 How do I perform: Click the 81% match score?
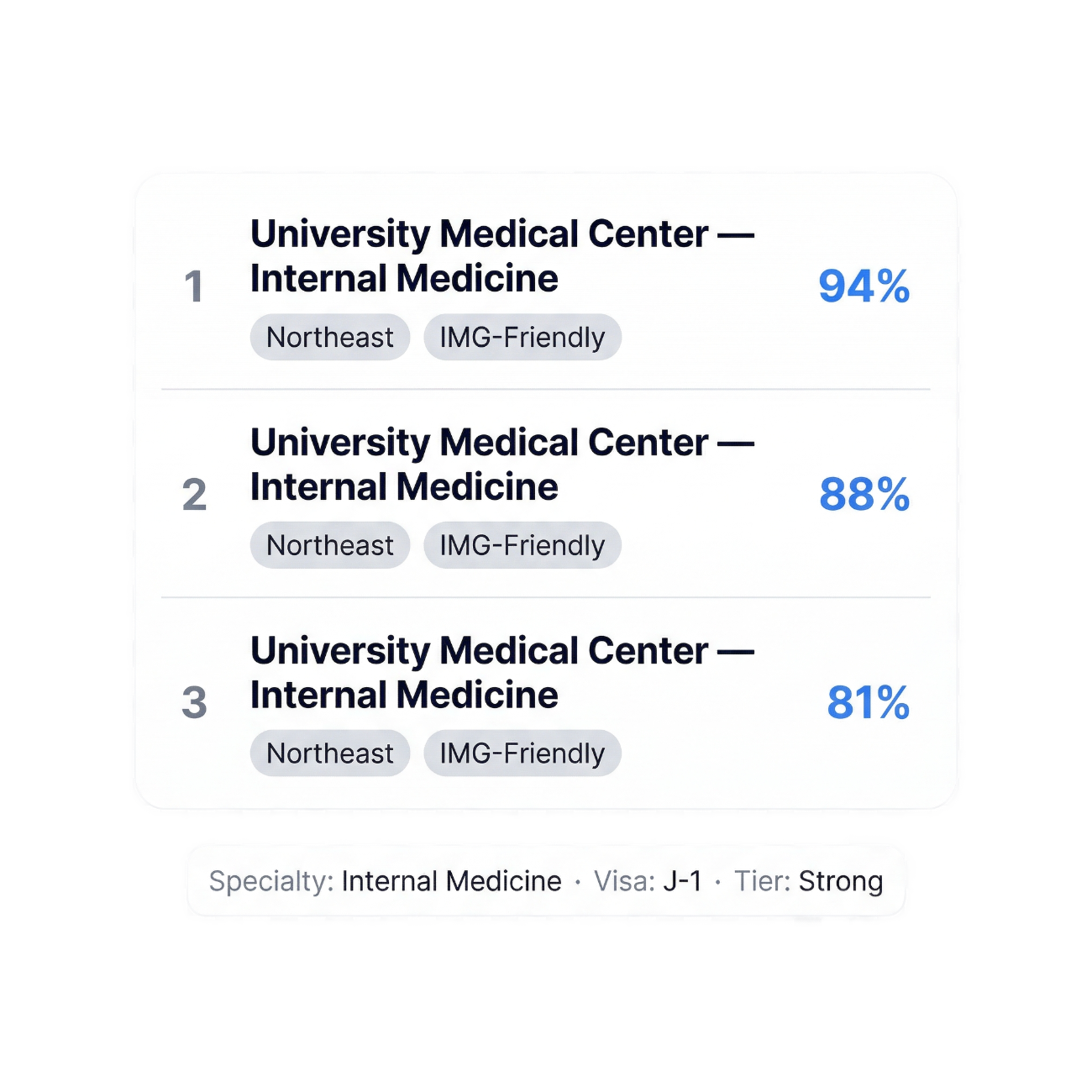(868, 702)
